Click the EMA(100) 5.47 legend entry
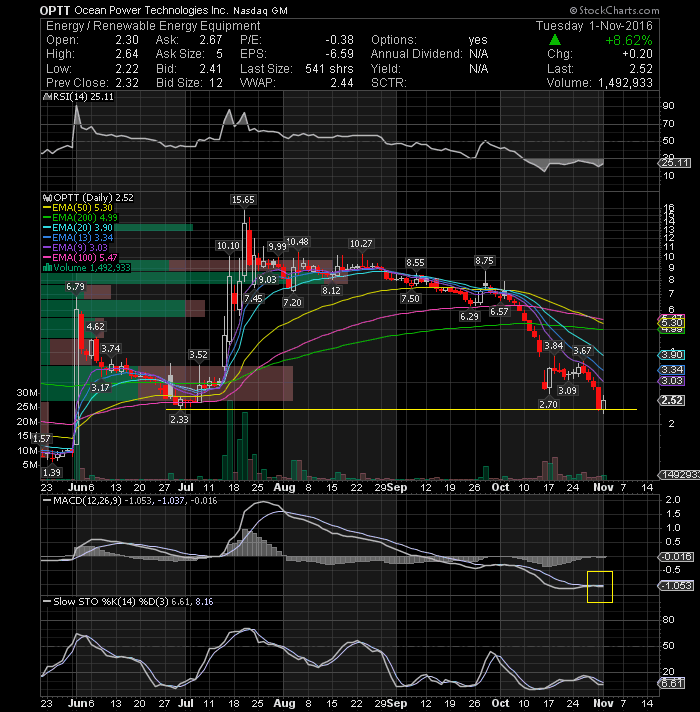 click(x=80, y=258)
